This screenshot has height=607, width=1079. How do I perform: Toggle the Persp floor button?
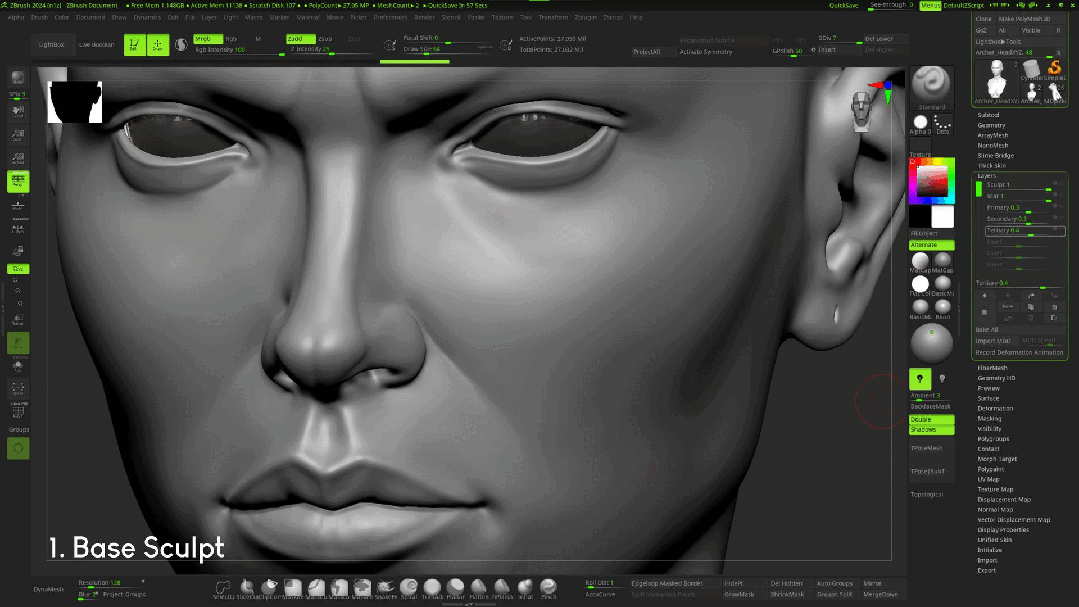click(18, 182)
